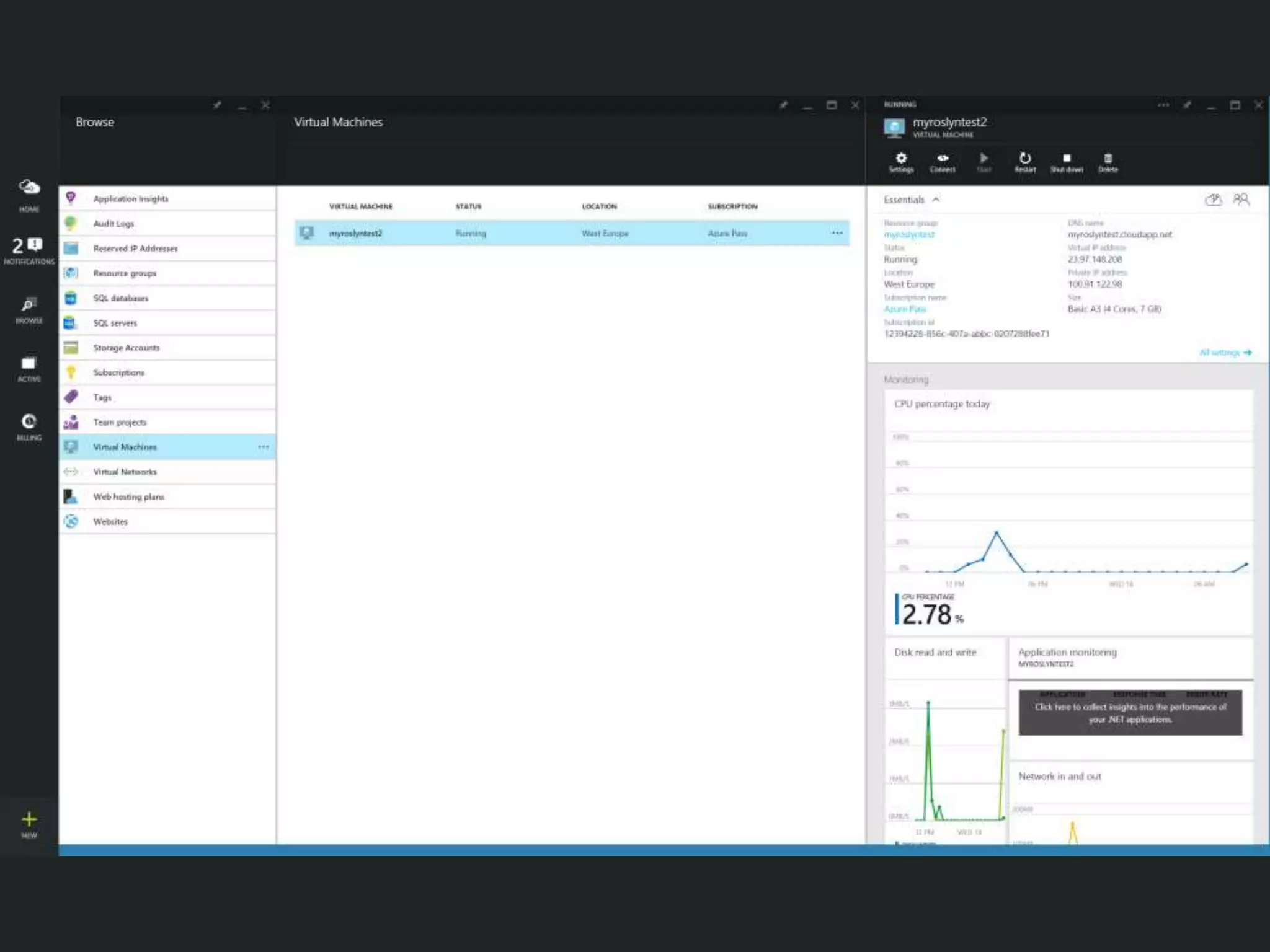Click the Location column header
1270x952 pixels.
599,206
